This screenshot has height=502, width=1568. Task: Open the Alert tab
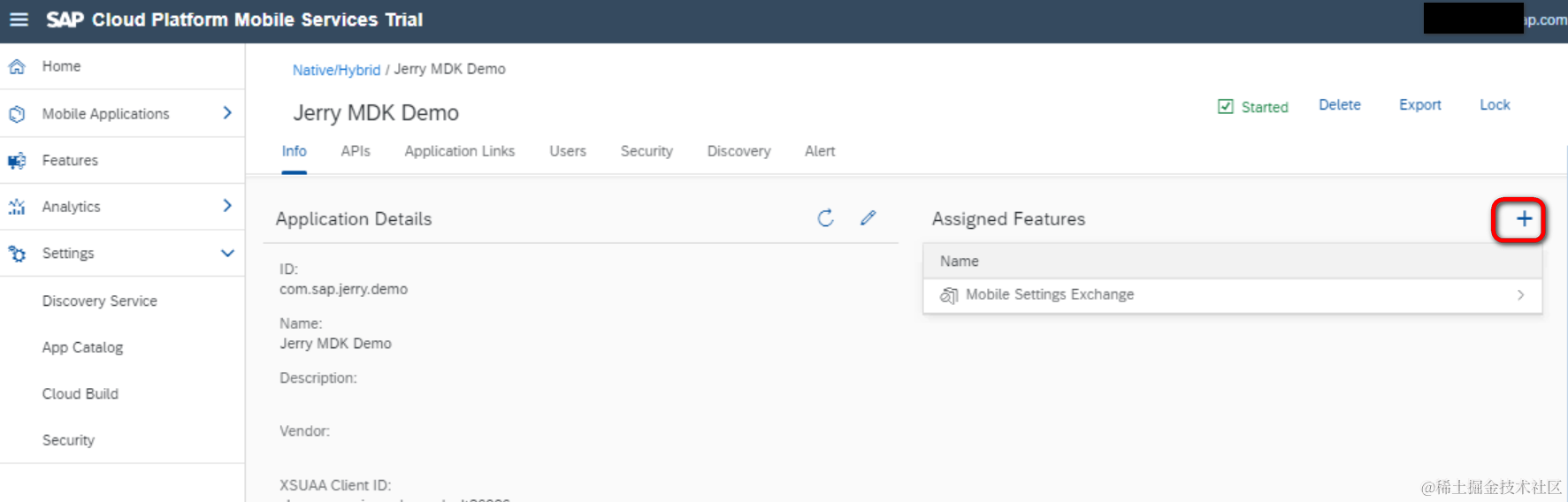click(x=820, y=151)
